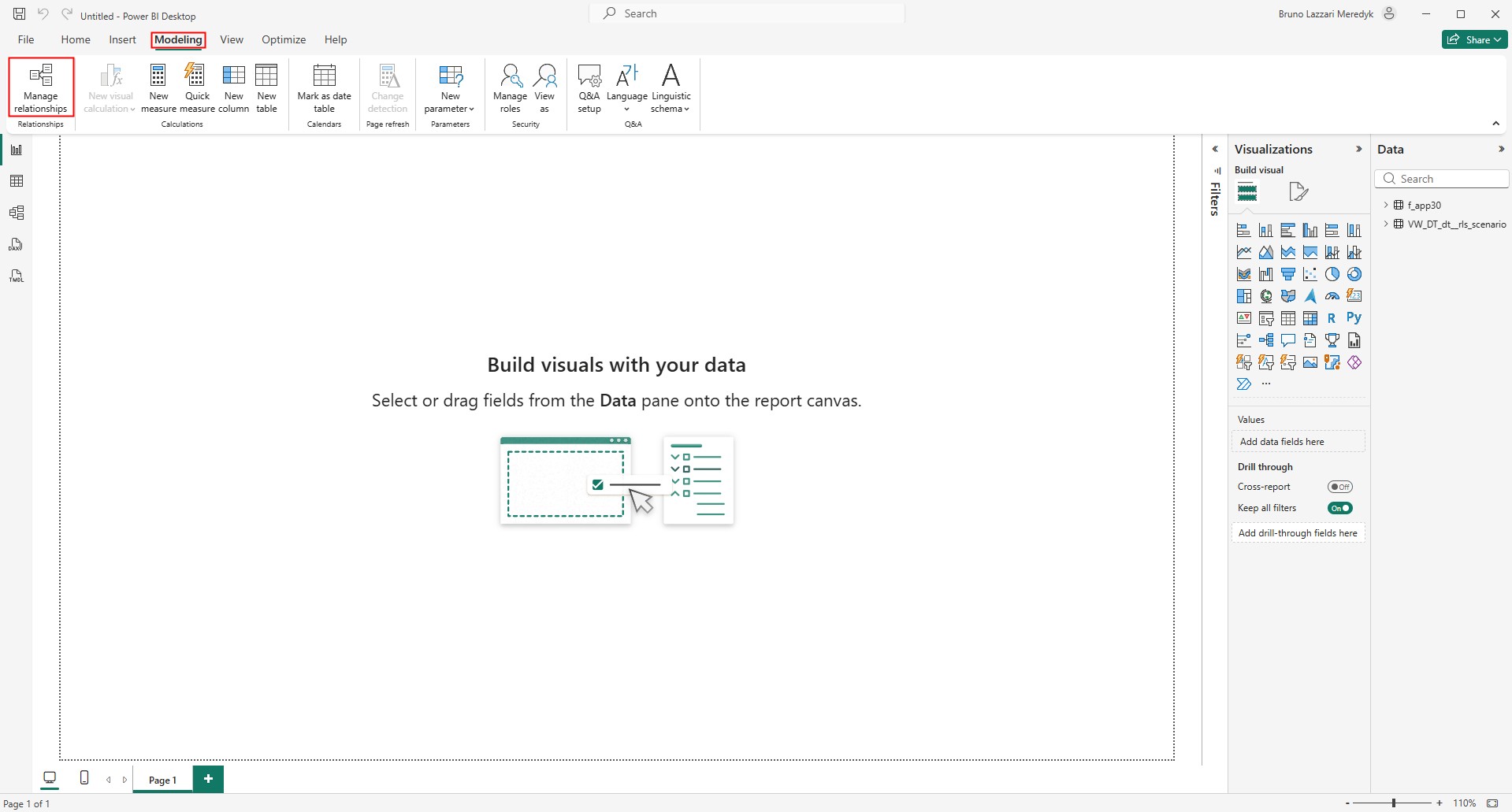This screenshot has height=812, width=1512.
Task: Toggle the Cross-report switch
Action: tap(1339, 487)
